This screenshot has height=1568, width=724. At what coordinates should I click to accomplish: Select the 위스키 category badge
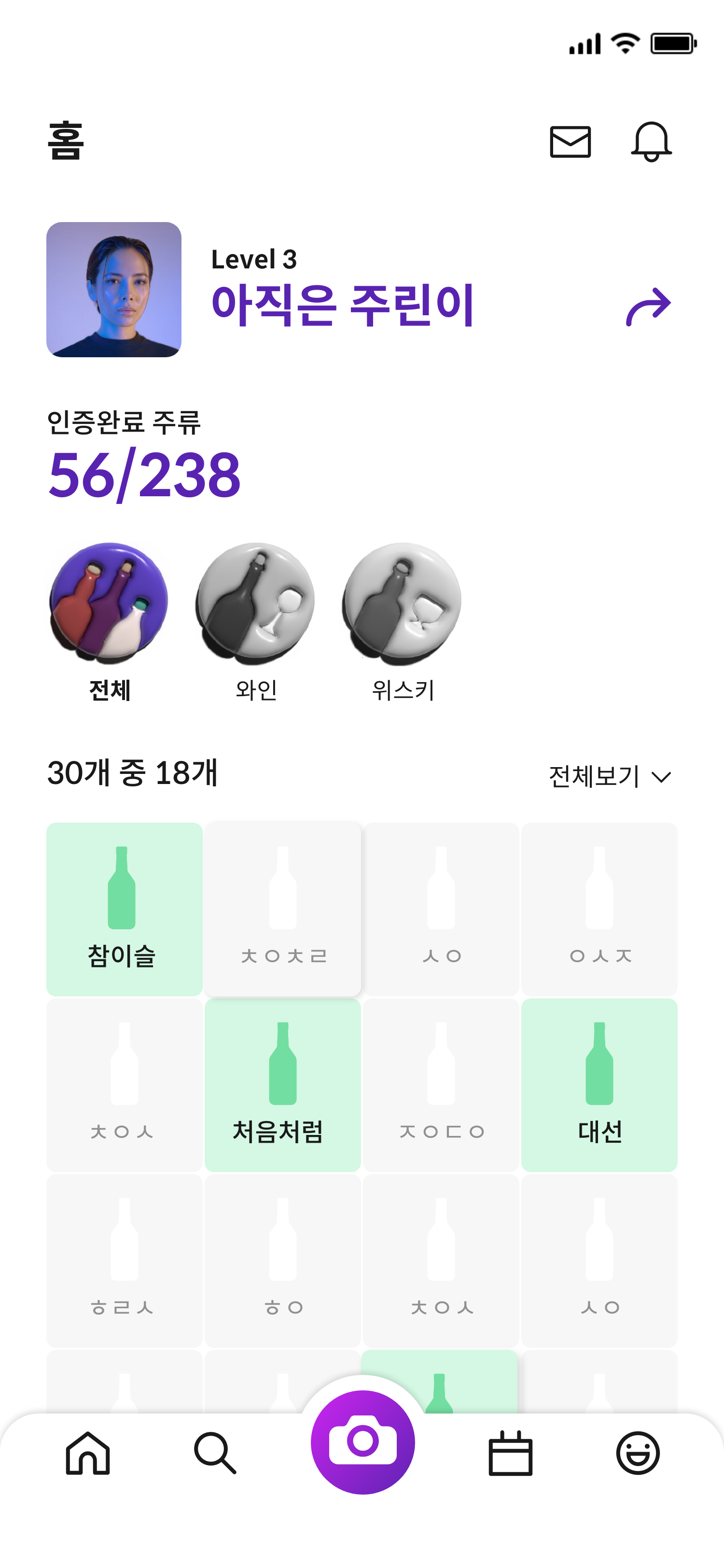tap(402, 602)
